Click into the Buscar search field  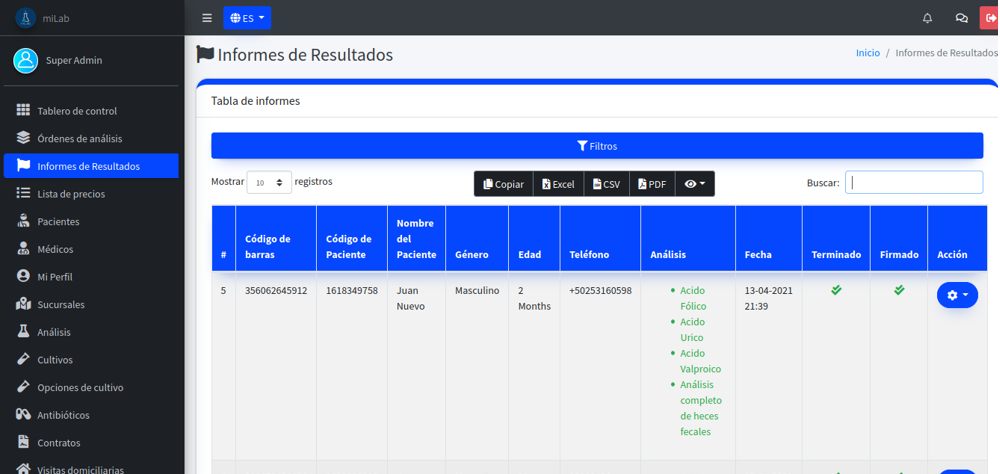913,182
